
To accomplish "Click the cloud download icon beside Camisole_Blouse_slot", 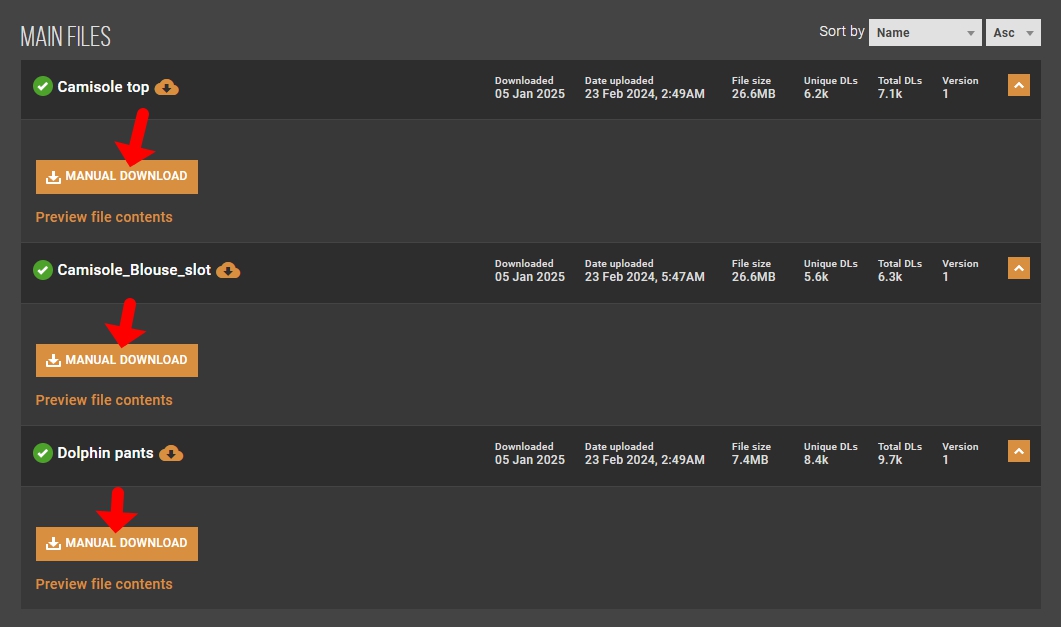I will pyautogui.click(x=229, y=270).
